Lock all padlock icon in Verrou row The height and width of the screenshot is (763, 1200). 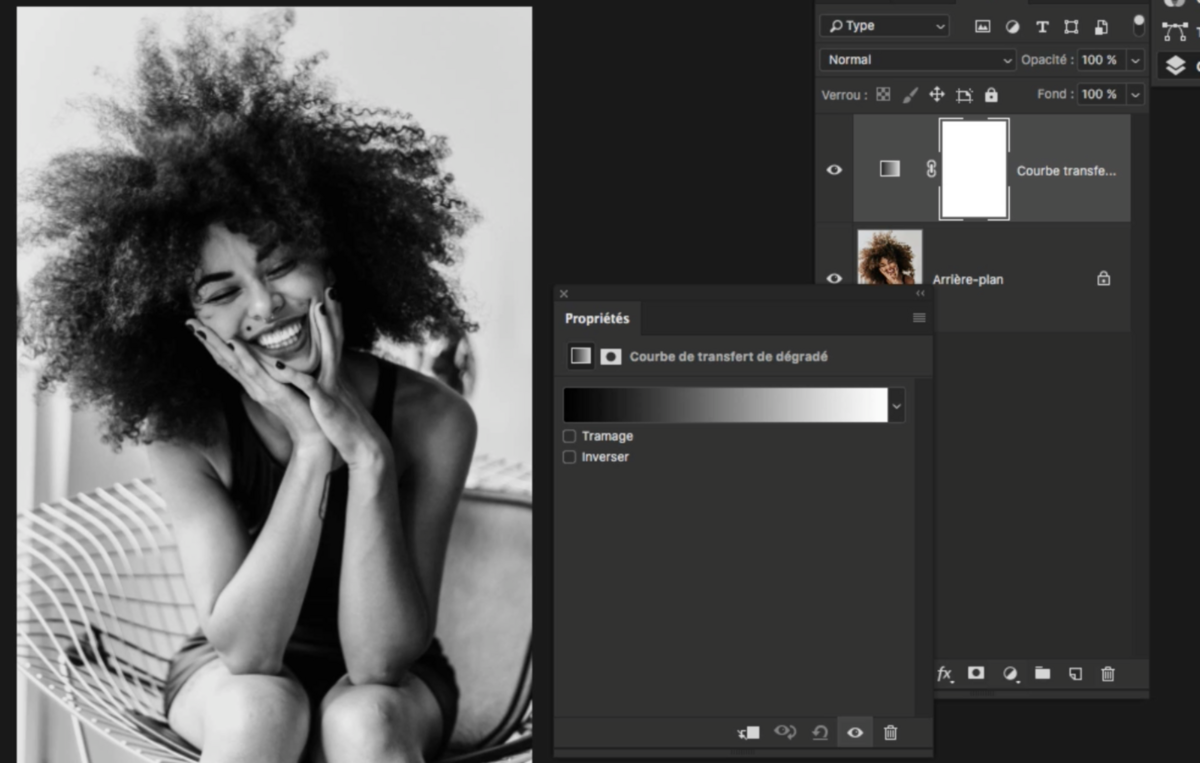pyautogui.click(x=991, y=95)
